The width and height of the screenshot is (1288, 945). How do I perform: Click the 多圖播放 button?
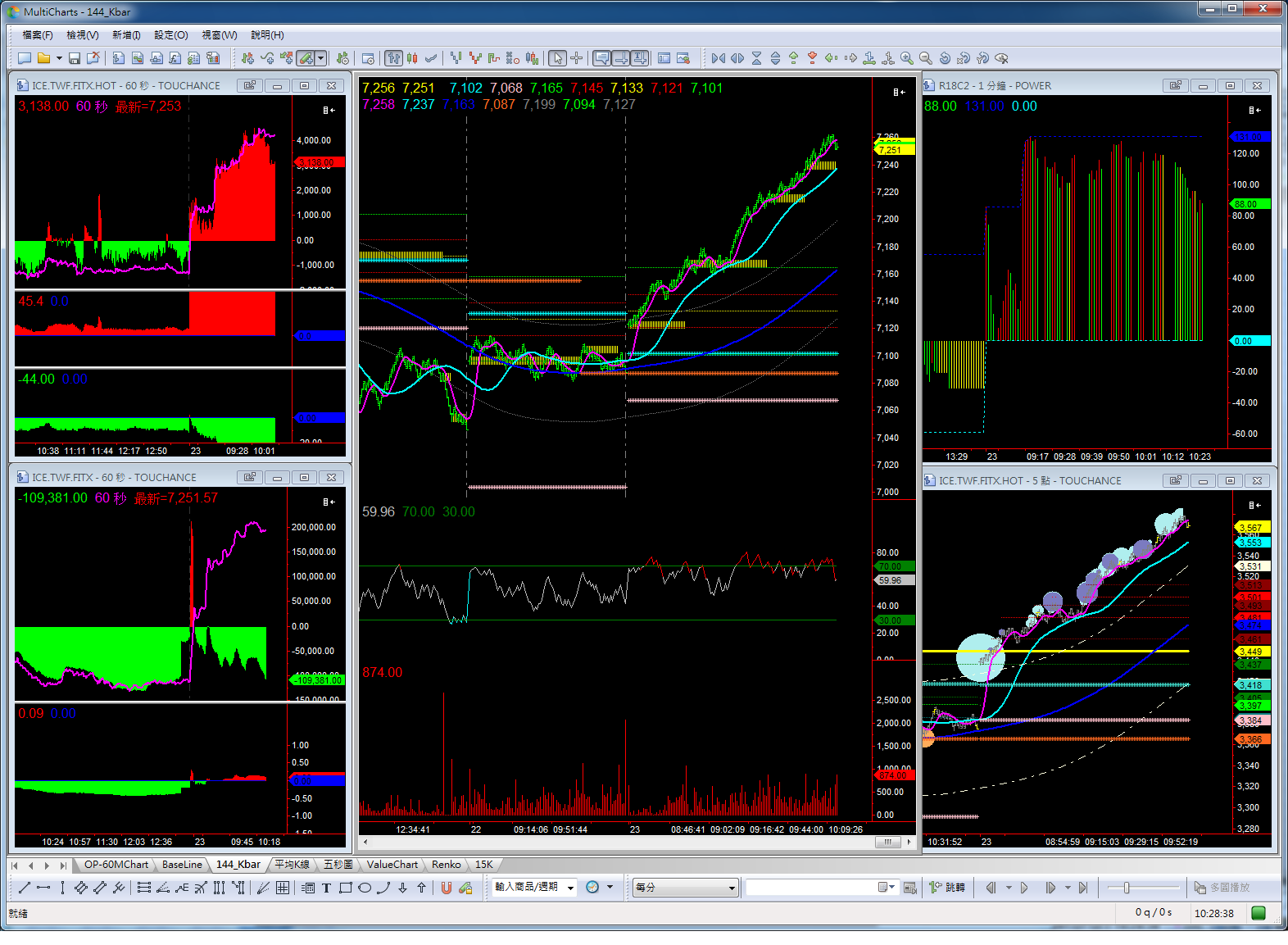(1222, 888)
